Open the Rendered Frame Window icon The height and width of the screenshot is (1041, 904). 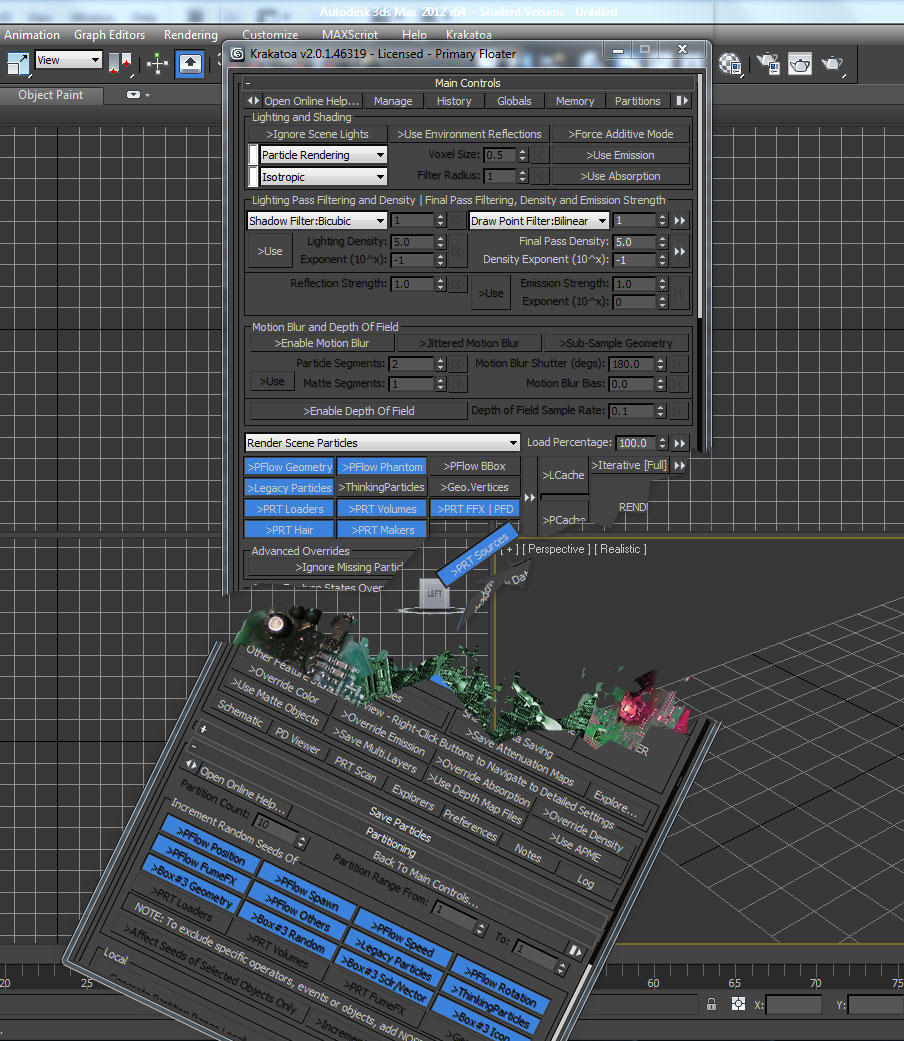coord(800,64)
